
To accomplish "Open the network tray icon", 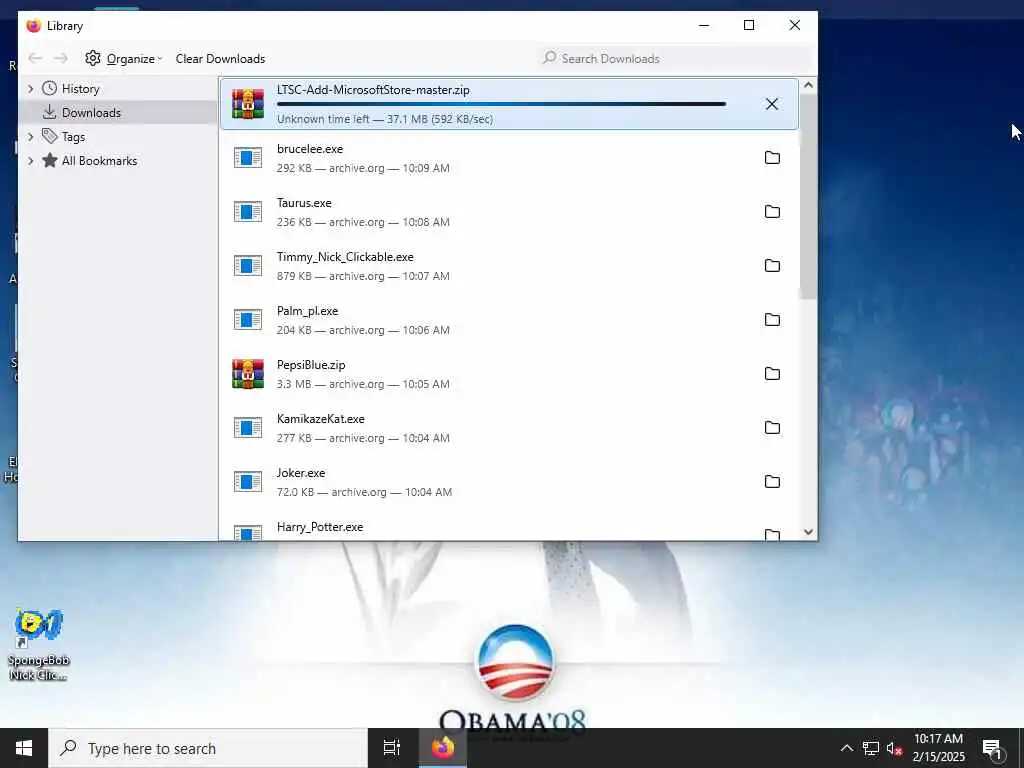I will pyautogui.click(x=871, y=748).
